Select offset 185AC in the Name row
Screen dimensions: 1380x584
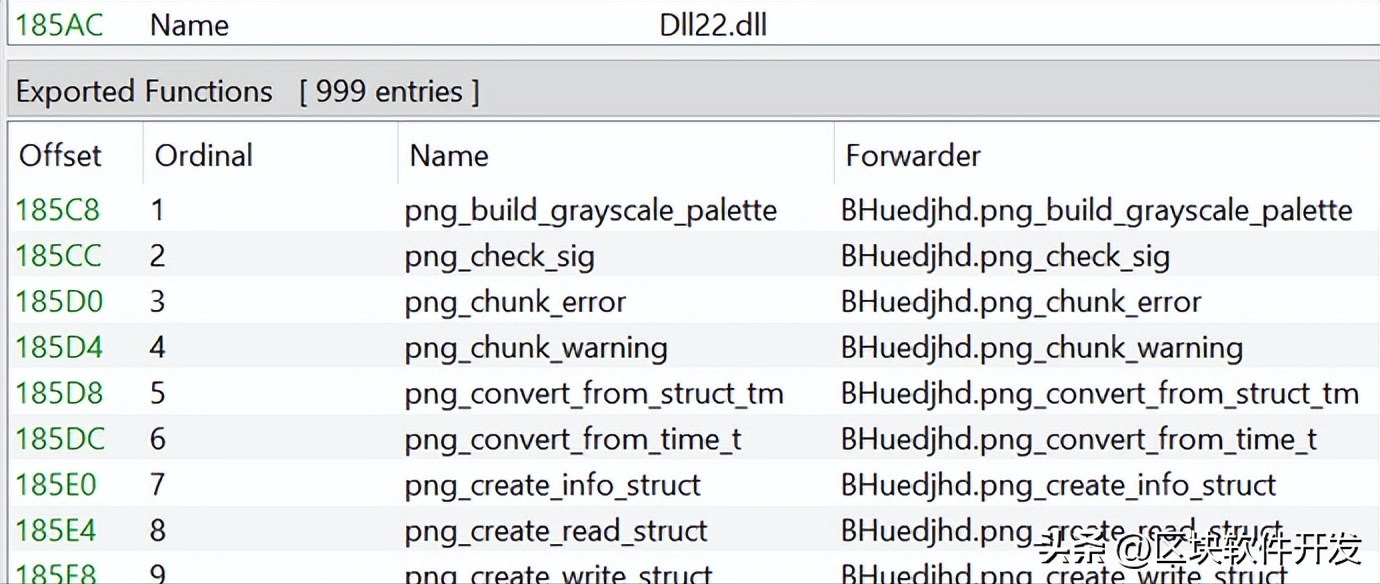coord(59,25)
